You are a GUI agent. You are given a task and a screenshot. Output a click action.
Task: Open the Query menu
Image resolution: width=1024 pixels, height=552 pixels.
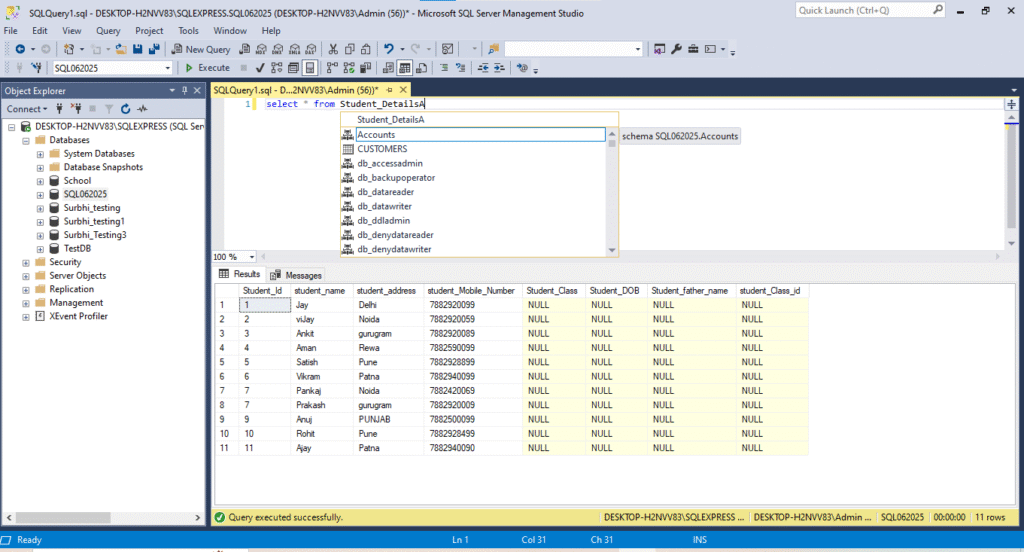pyautogui.click(x=108, y=31)
